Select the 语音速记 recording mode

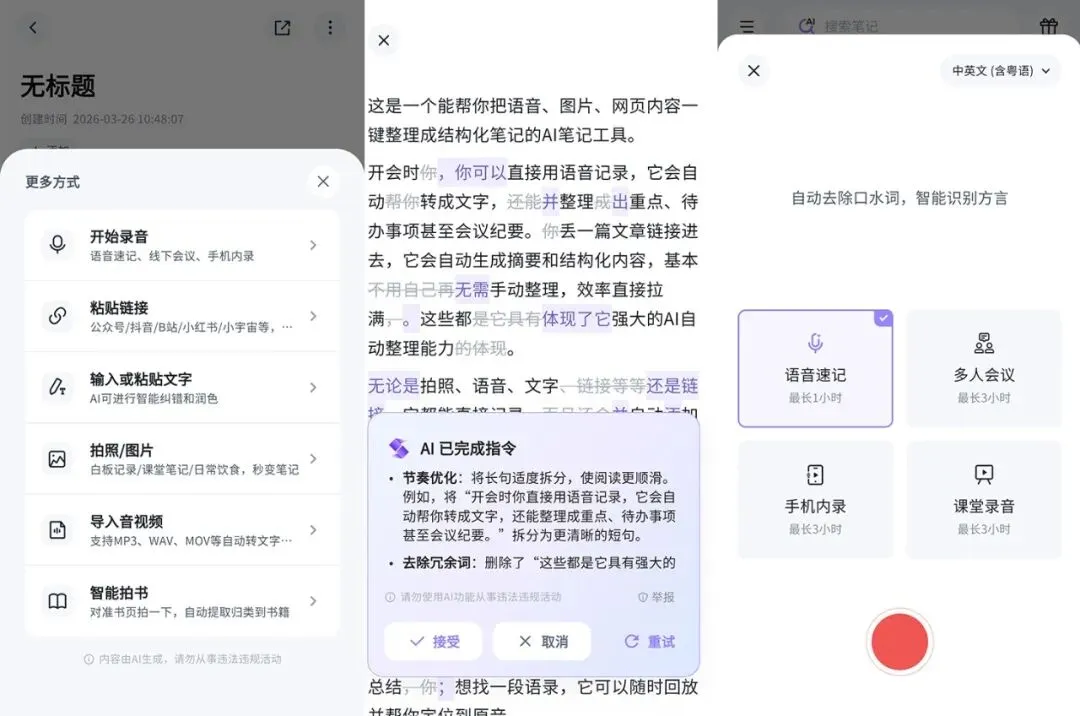[816, 368]
